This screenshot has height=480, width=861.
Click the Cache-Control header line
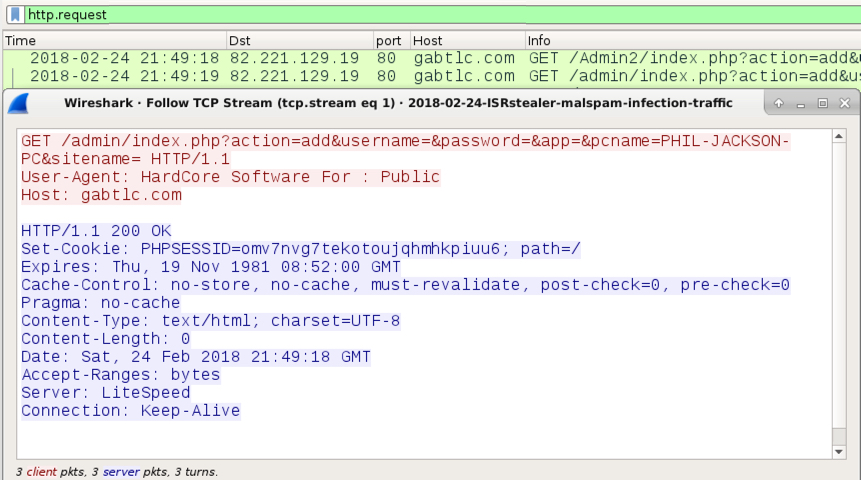pos(406,285)
